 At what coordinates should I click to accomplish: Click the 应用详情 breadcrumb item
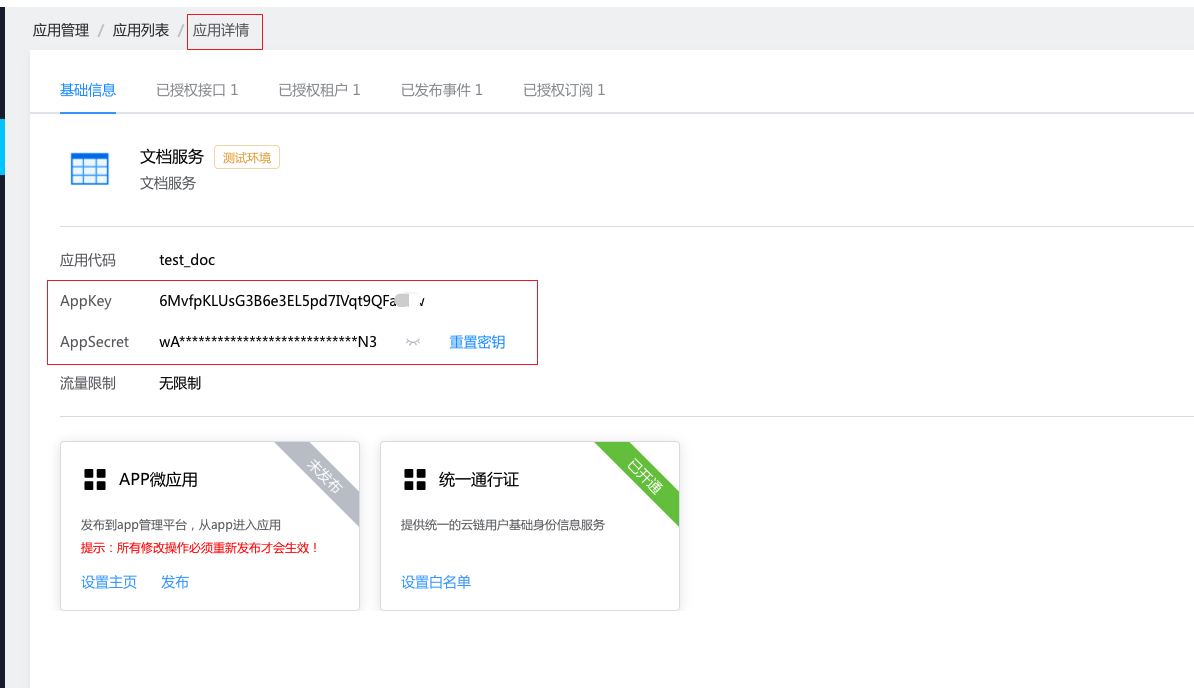pos(221,30)
